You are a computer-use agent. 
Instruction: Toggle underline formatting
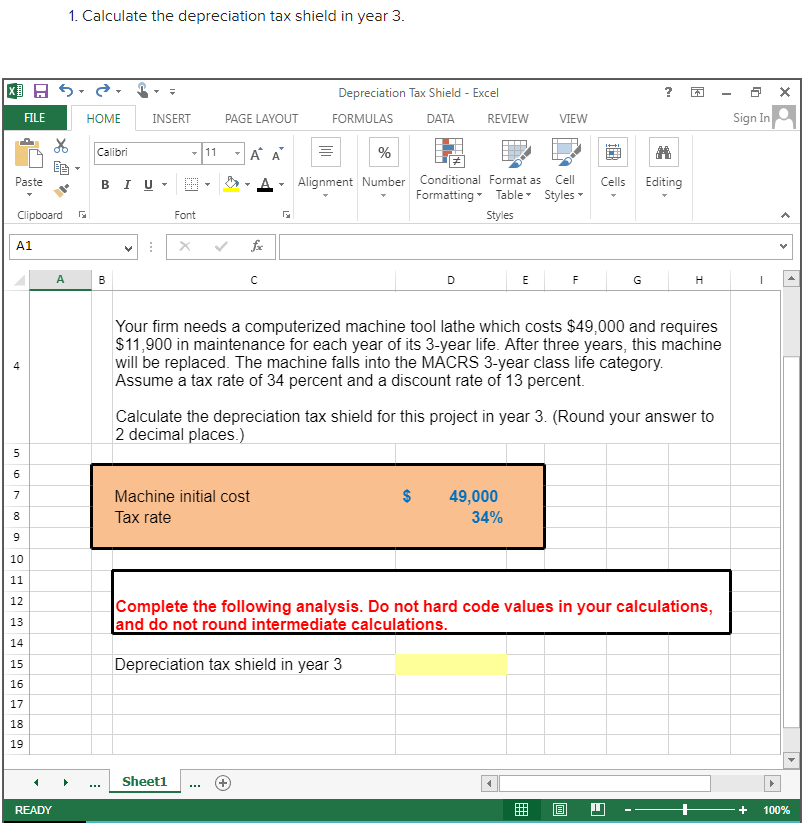coord(148,185)
